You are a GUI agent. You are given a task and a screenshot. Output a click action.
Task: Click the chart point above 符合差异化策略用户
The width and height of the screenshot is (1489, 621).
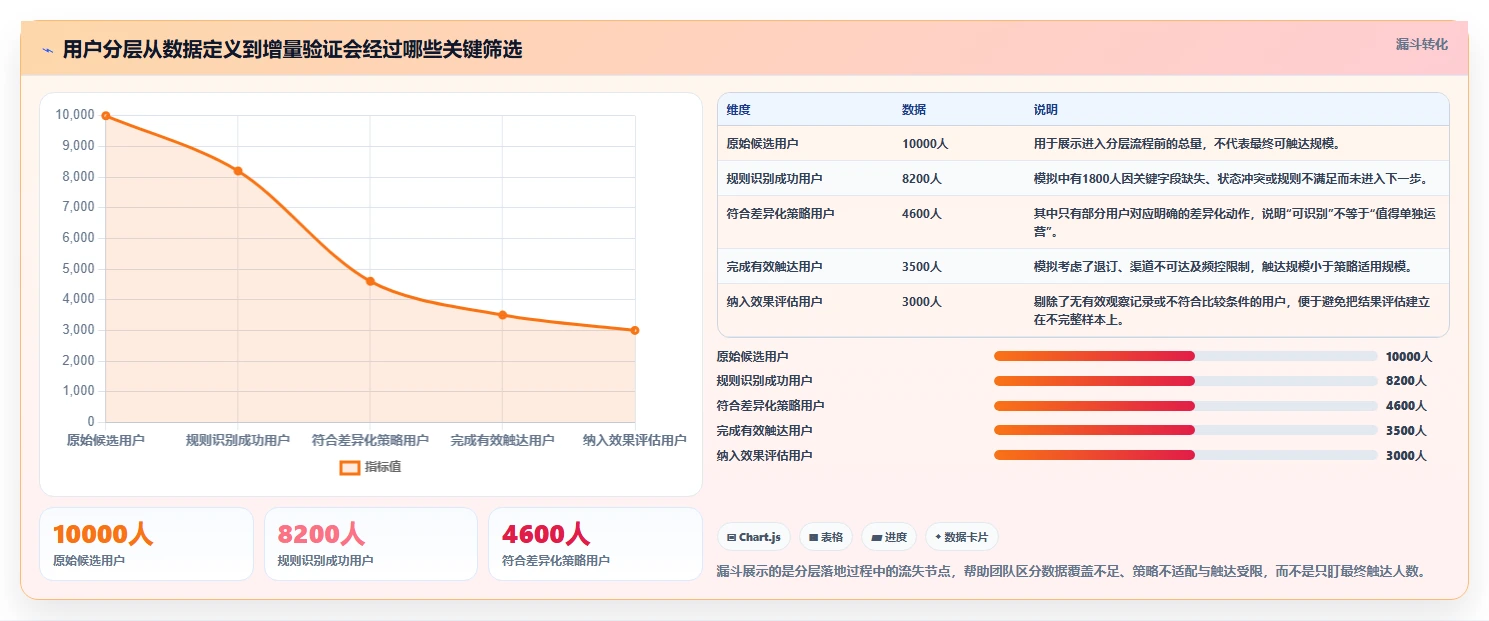pyautogui.click(x=370, y=281)
